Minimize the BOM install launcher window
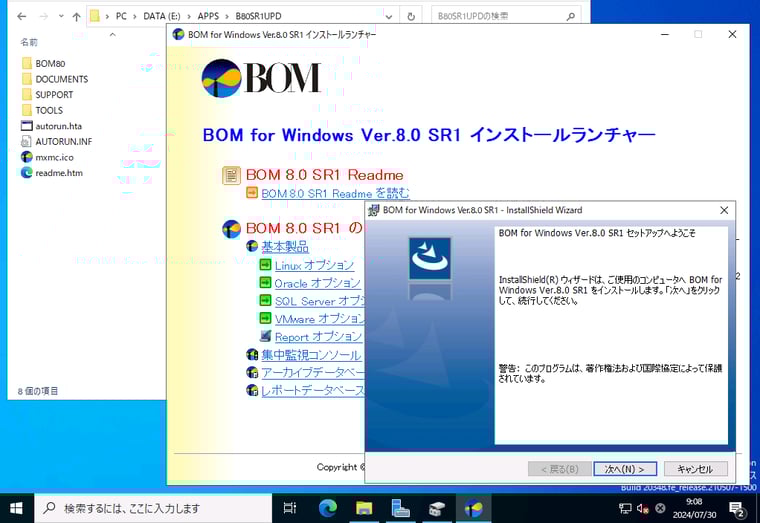Screen dimensions: 760x523 click(665, 34)
